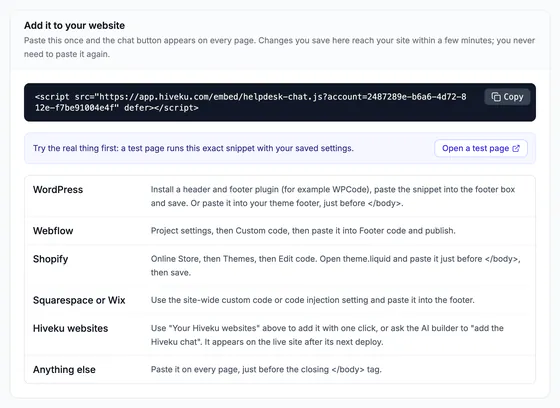Select the script embed code text
560x408 pixels.
(250, 102)
